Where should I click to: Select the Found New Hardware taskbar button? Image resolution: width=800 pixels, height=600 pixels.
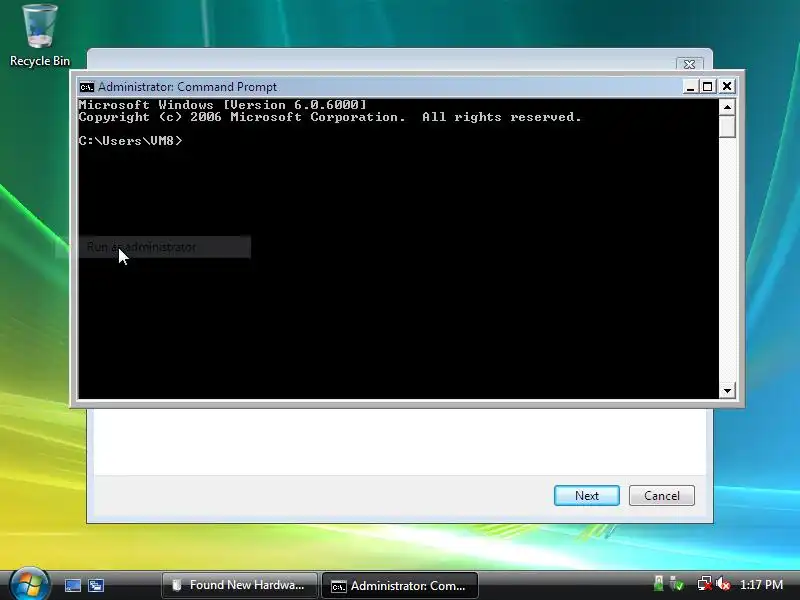pyautogui.click(x=239, y=585)
